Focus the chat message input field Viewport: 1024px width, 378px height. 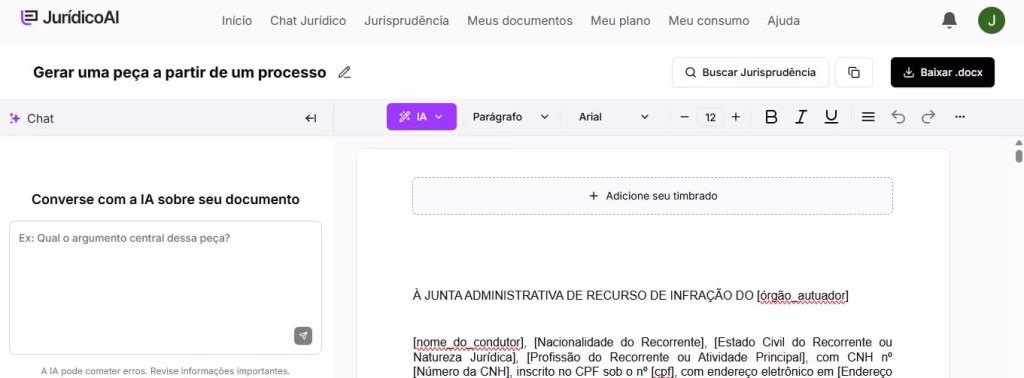tap(165, 287)
